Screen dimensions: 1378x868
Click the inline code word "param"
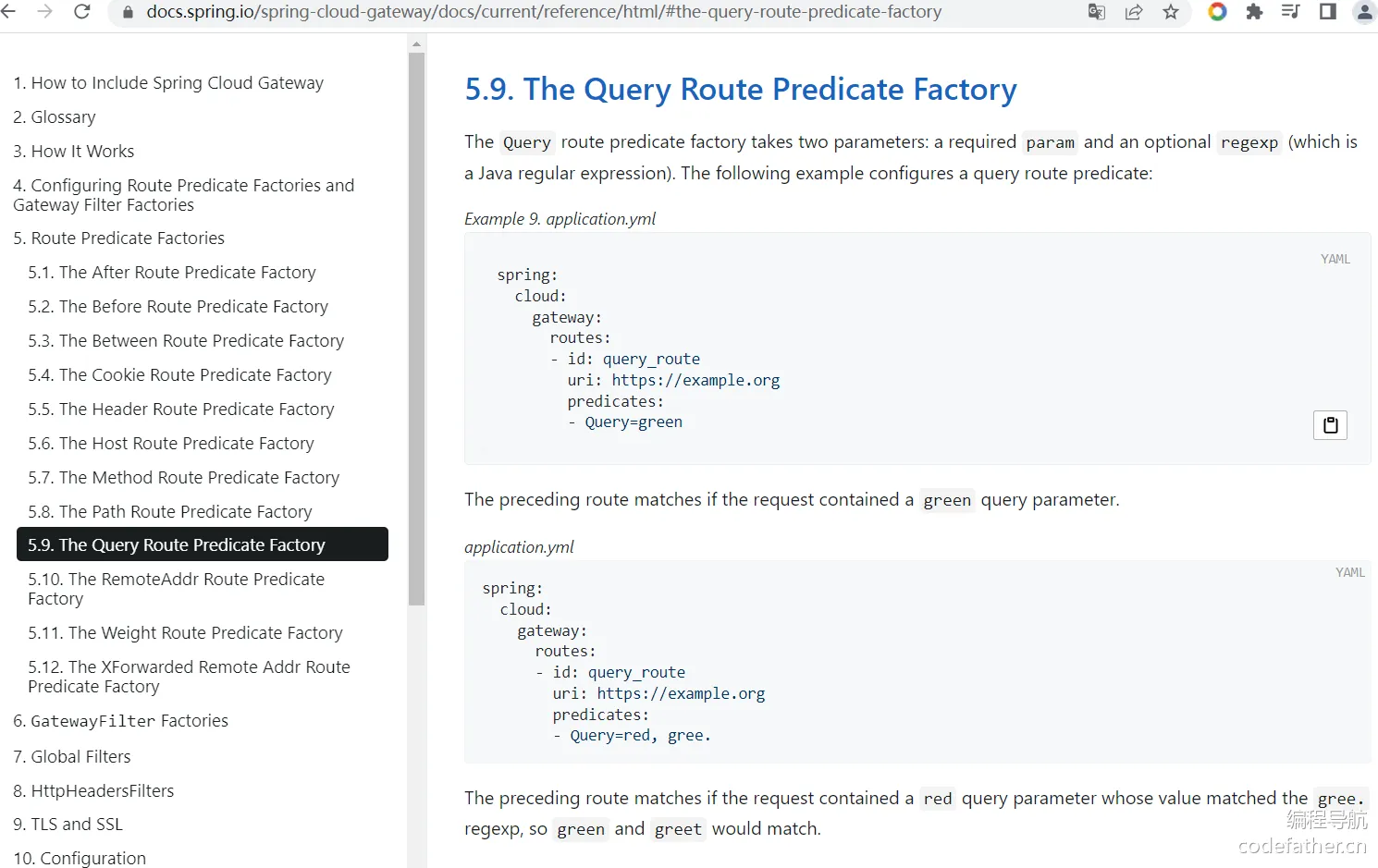click(x=1051, y=142)
